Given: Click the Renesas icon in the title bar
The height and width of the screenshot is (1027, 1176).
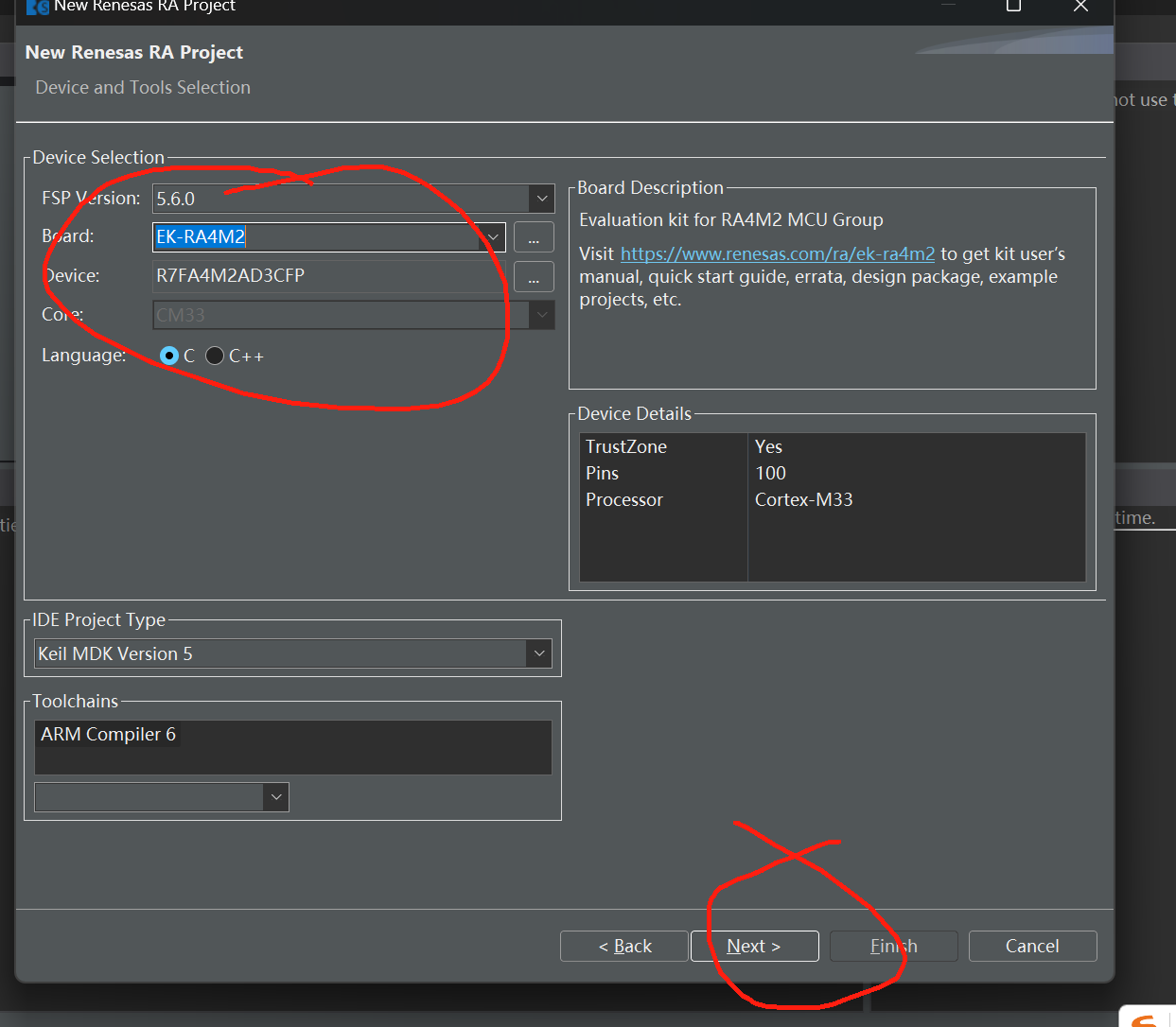Looking at the screenshot, I should (38, 7).
